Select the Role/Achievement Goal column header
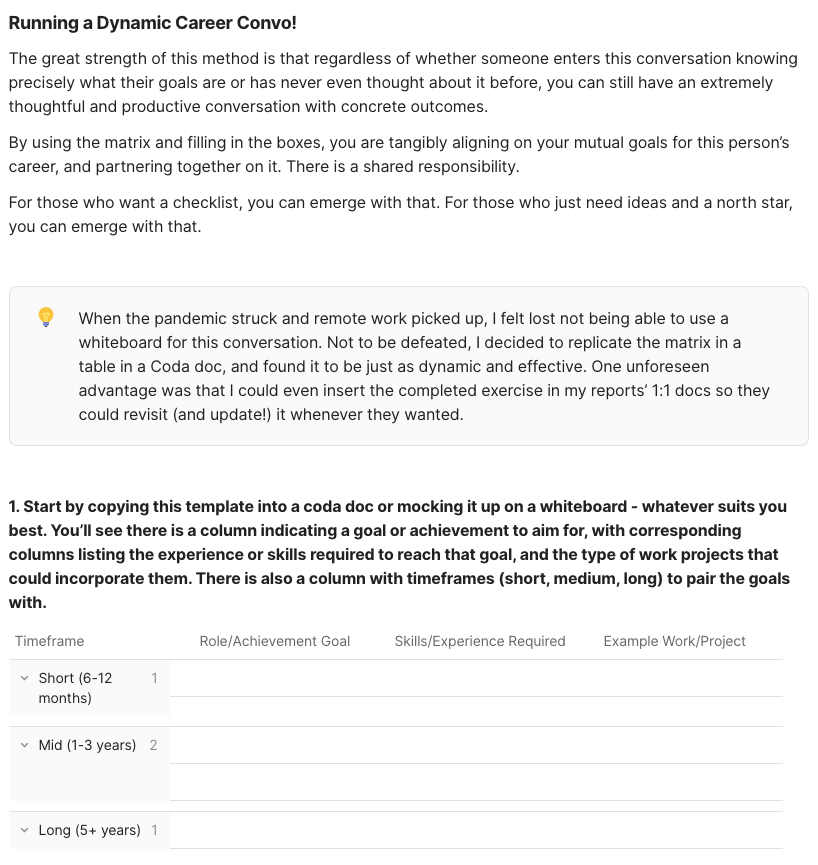This screenshot has height=865, width=818. pyautogui.click(x=275, y=641)
